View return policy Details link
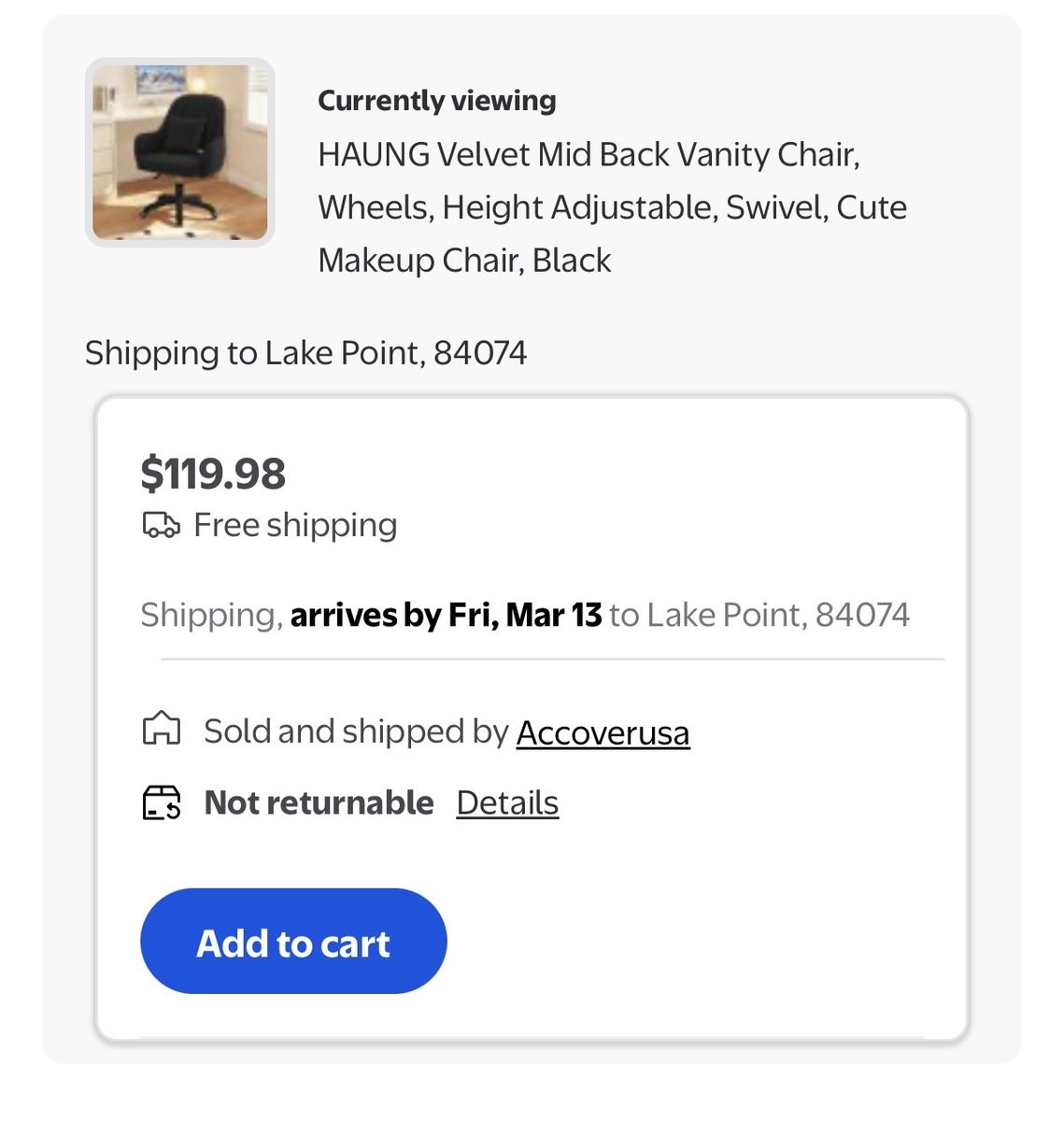Viewport: 1064px width, 1121px height. tap(507, 802)
